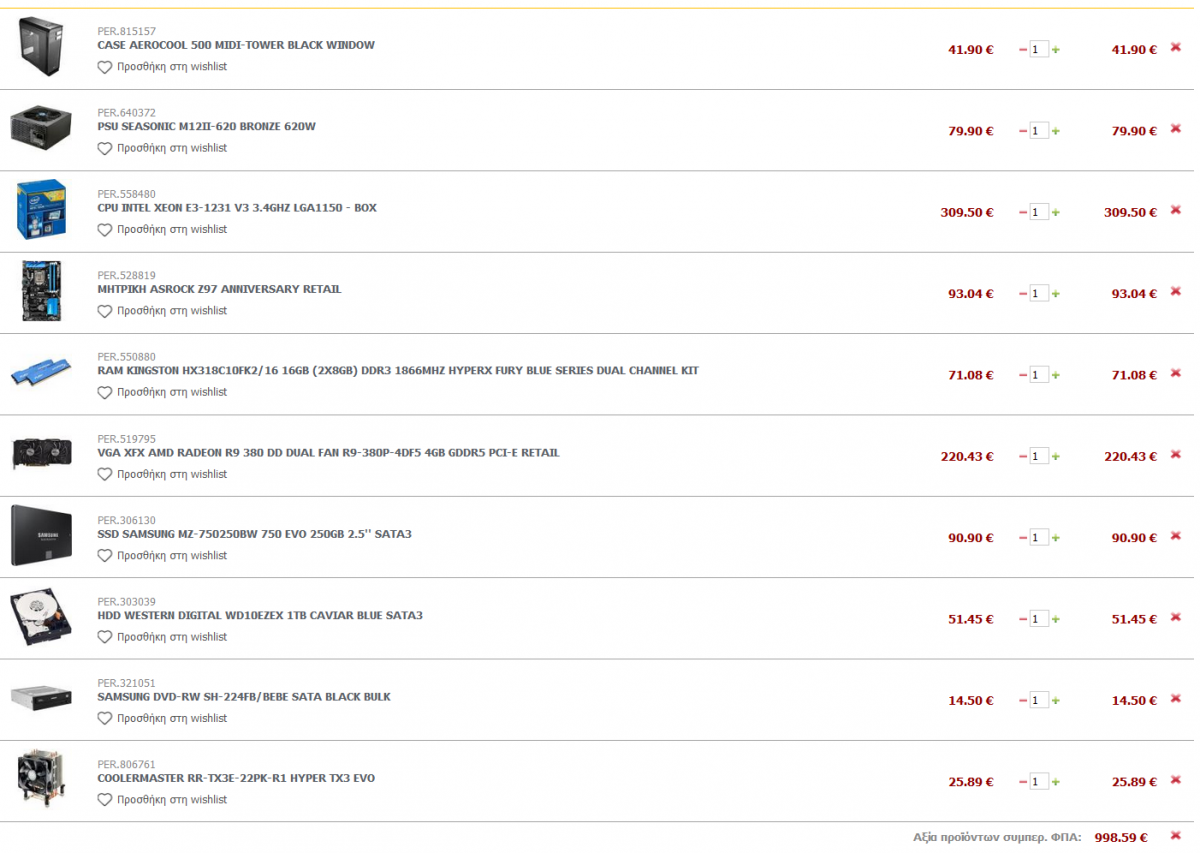Click quantity field for CASE AEROCOOL 500

(1039, 50)
